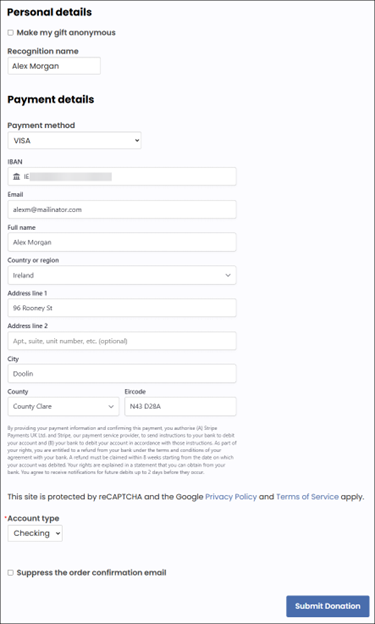Open the County Clare dropdown
Image resolution: width=375 pixels, height=624 pixels.
[63, 406]
